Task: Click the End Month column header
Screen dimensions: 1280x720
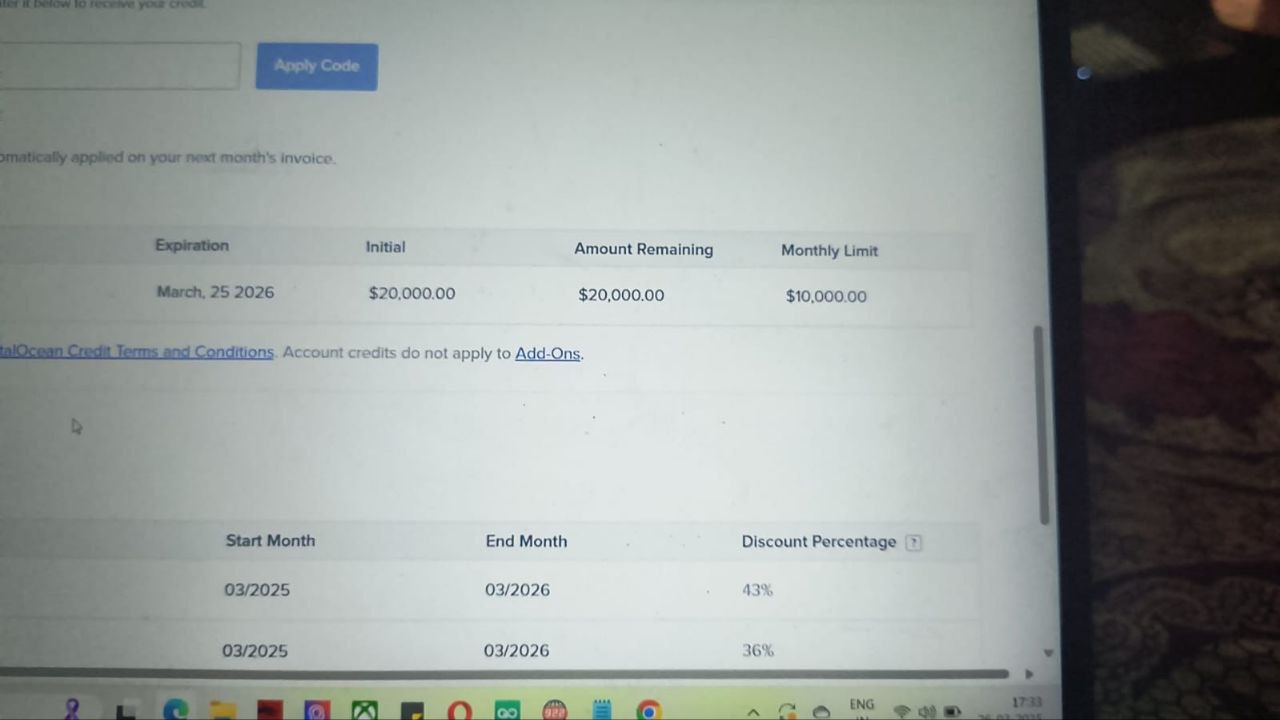Action: (526, 541)
